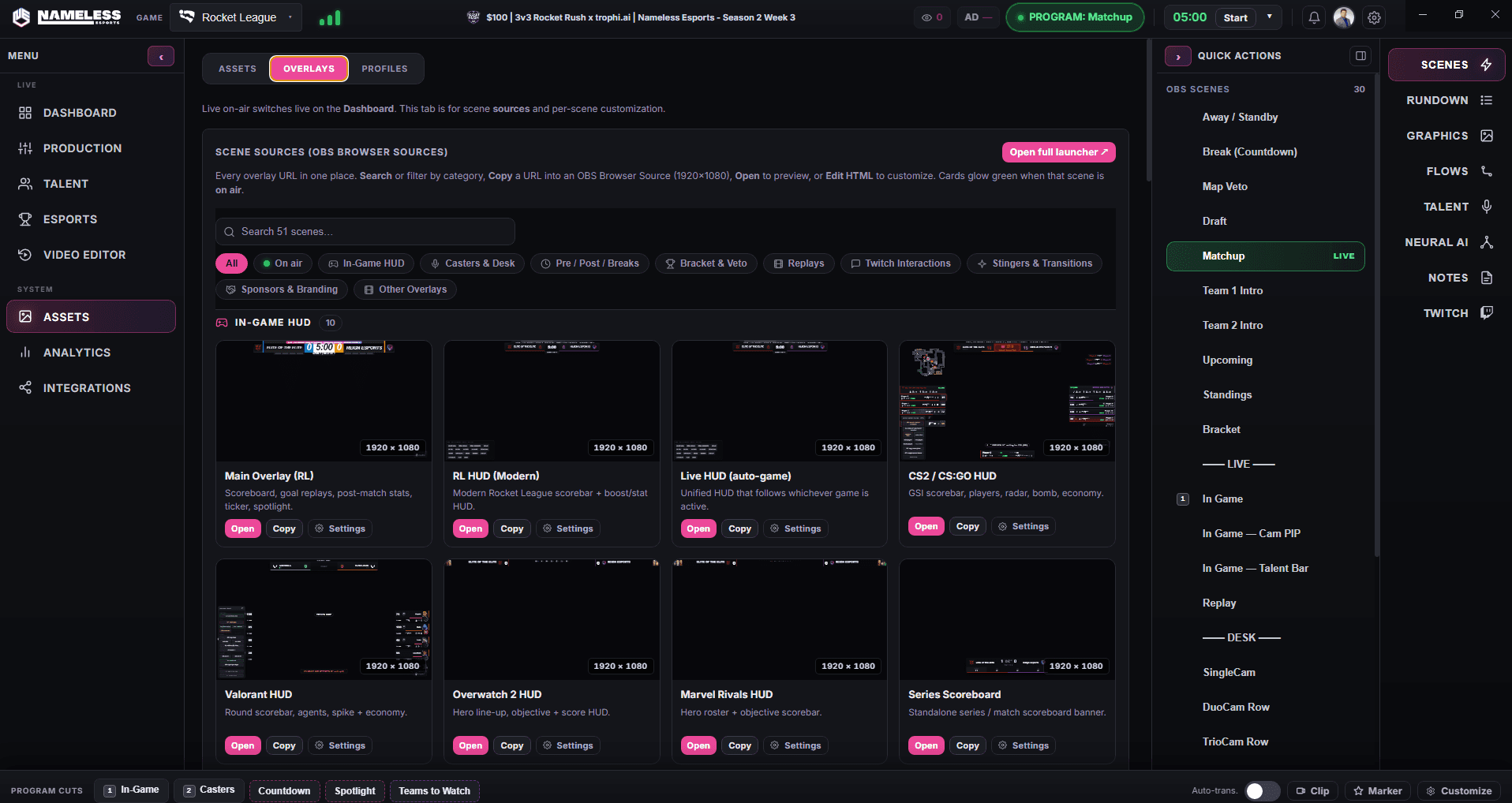Open the Main Overlay (RL) scene
This screenshot has height=803, width=1512.
[x=242, y=528]
